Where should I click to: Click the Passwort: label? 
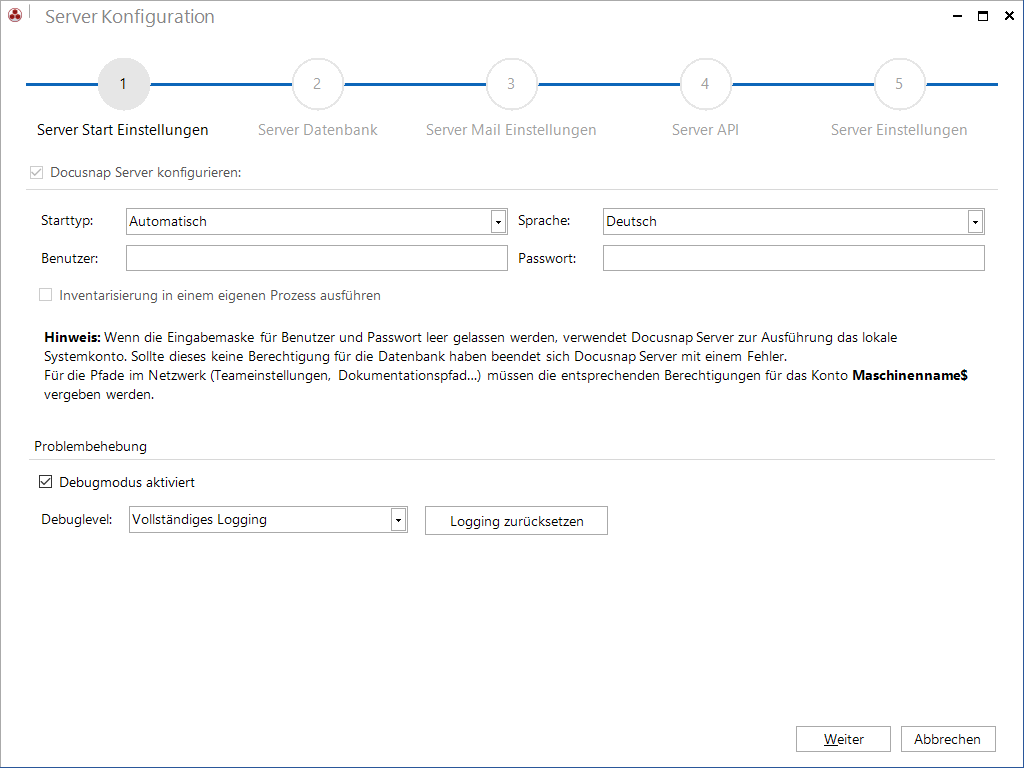(547, 258)
